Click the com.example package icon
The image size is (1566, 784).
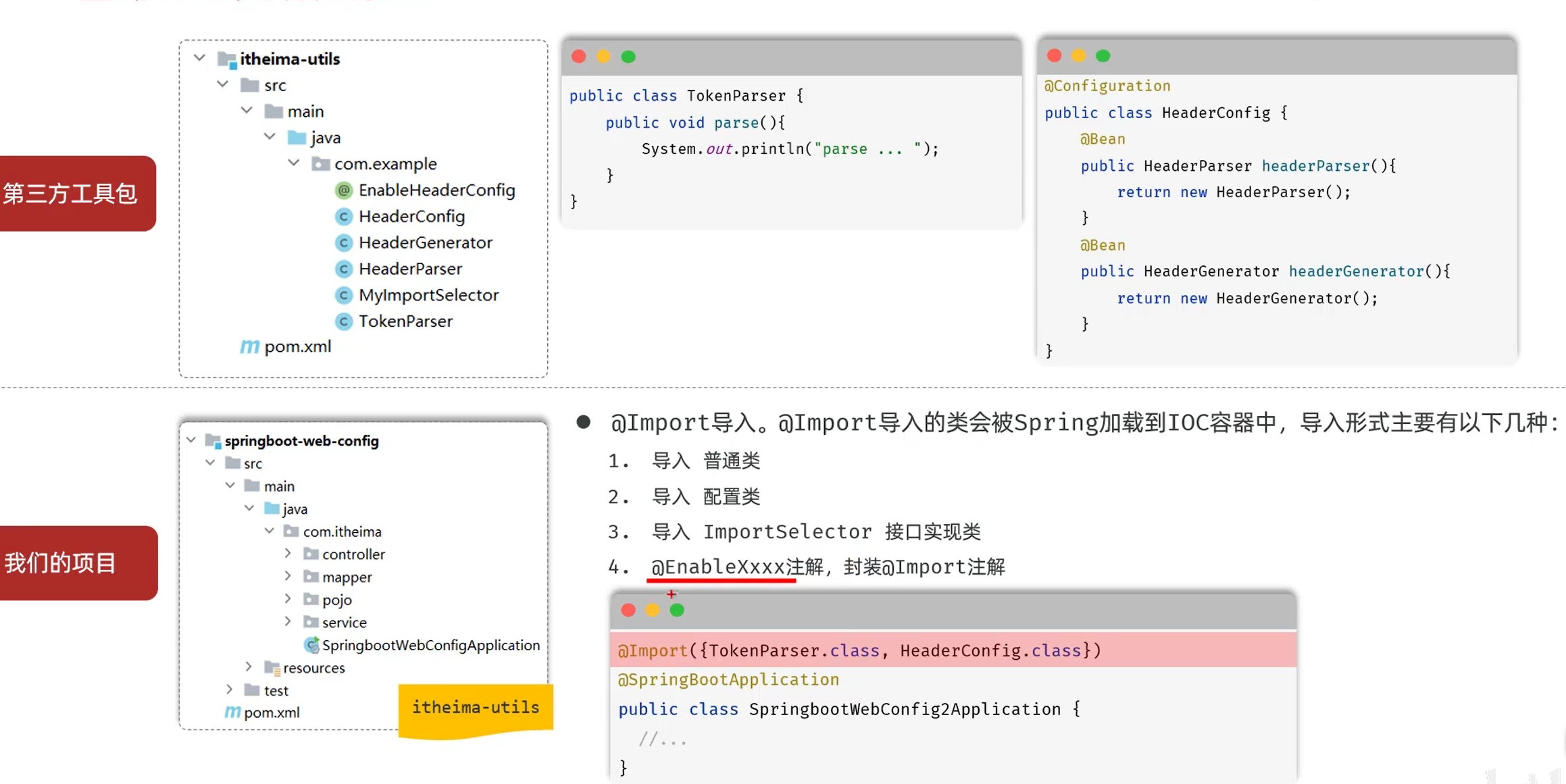tap(320, 163)
